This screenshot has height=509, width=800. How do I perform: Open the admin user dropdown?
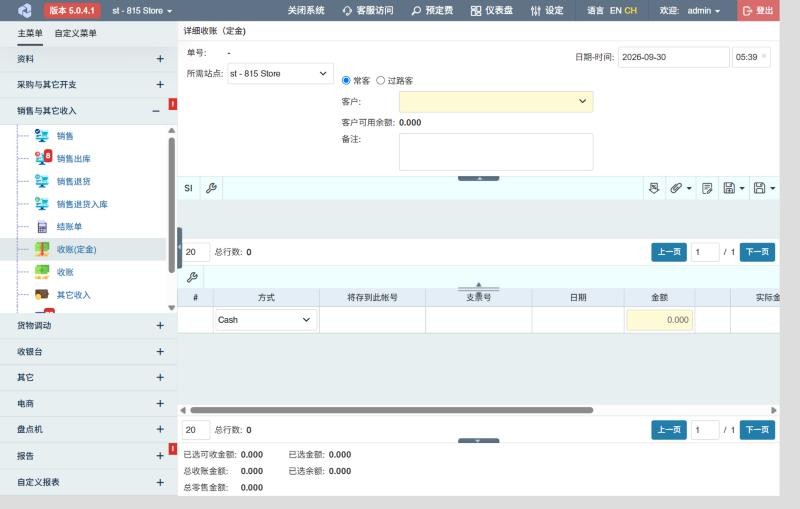pos(704,11)
